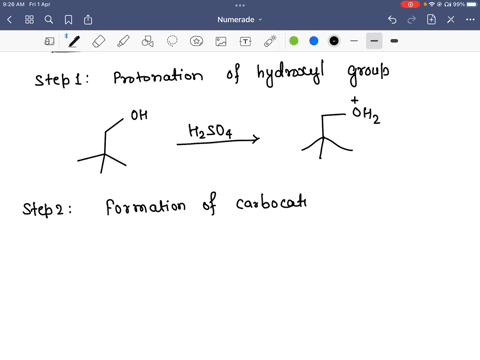Screen dimensions: 480x360
Task: Go back with the left chevron
Action: [x=10, y=20]
